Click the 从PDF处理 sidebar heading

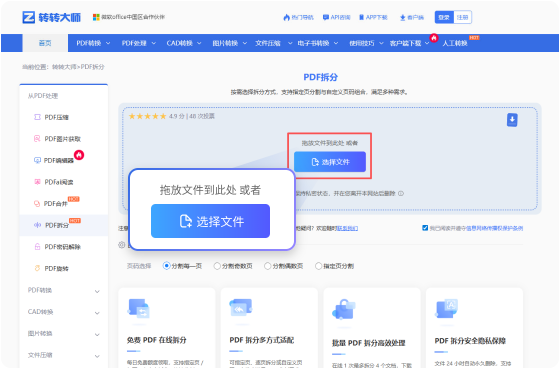pos(43,96)
